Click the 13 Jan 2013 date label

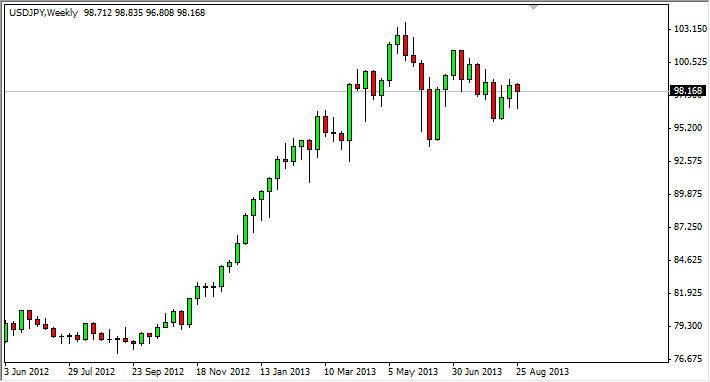pyautogui.click(x=285, y=372)
